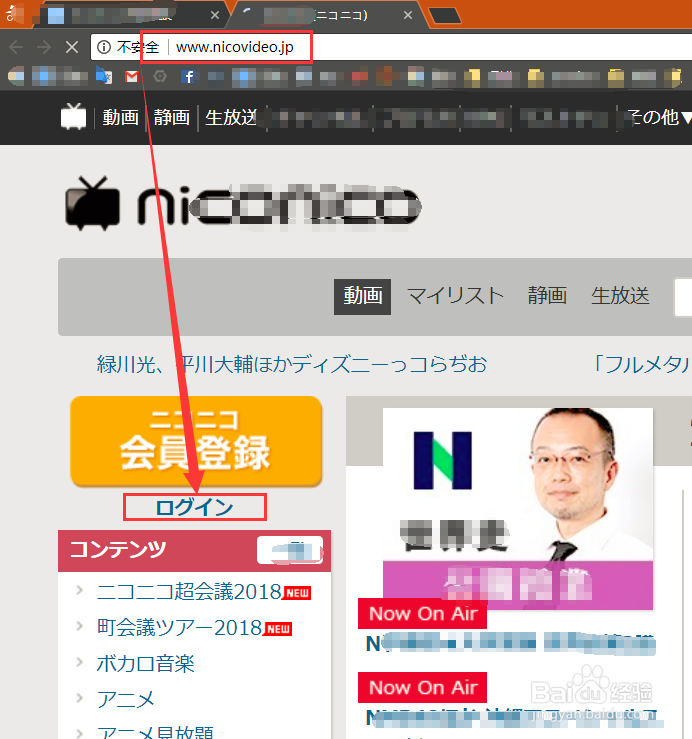
Task: Click the chevron before ボカロ音楽
Action: point(79,662)
